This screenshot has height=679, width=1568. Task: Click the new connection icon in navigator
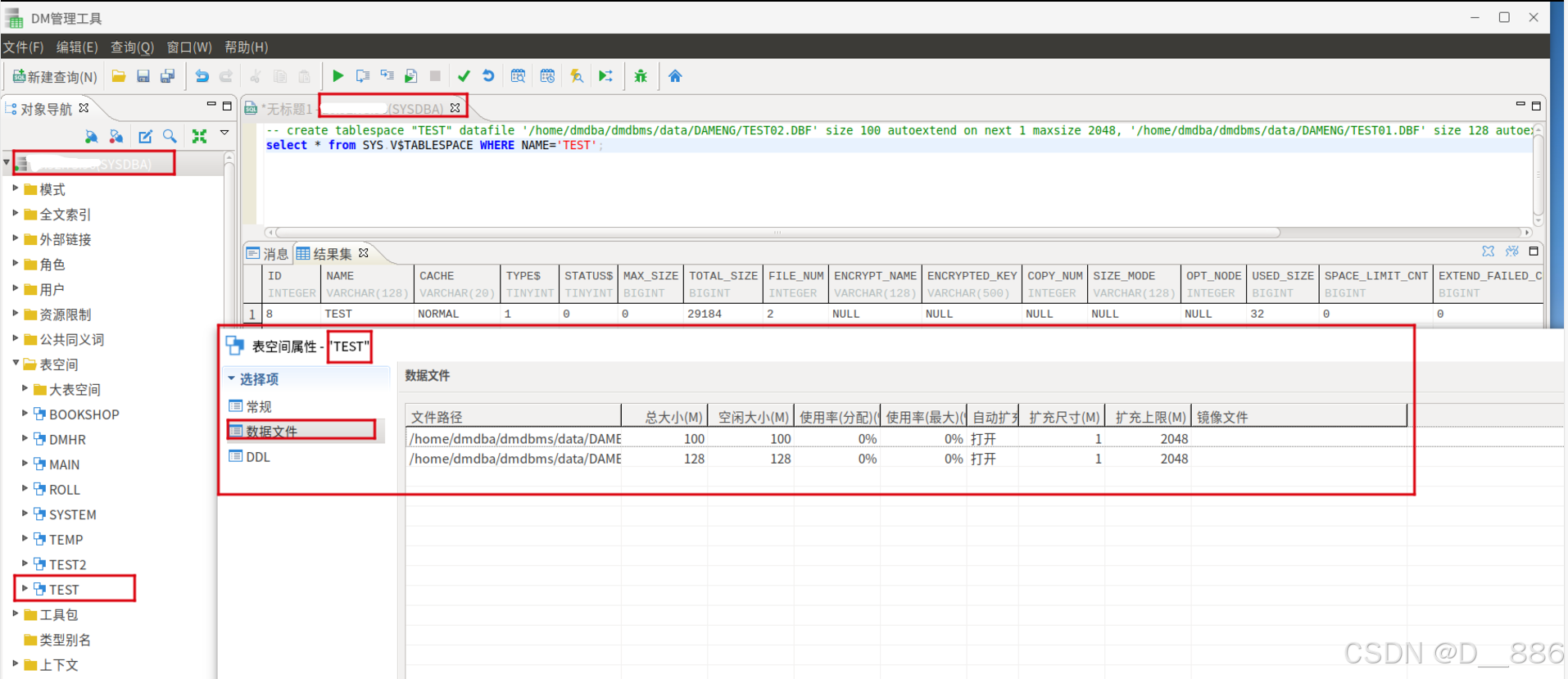(x=92, y=137)
